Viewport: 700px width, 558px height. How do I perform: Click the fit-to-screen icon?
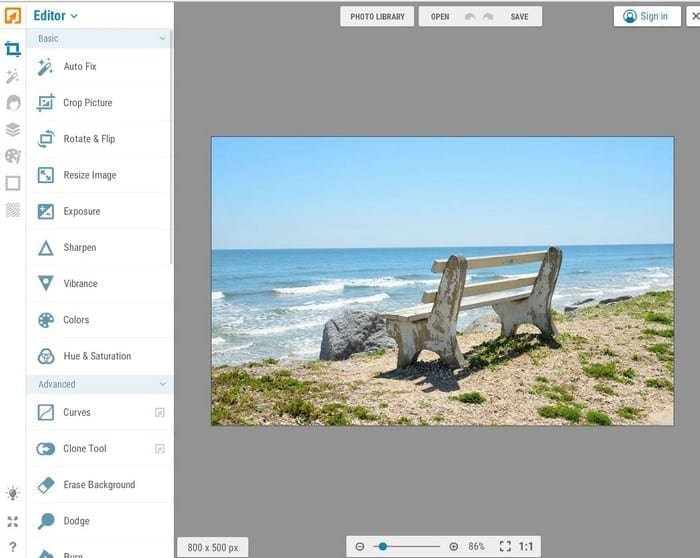505,546
